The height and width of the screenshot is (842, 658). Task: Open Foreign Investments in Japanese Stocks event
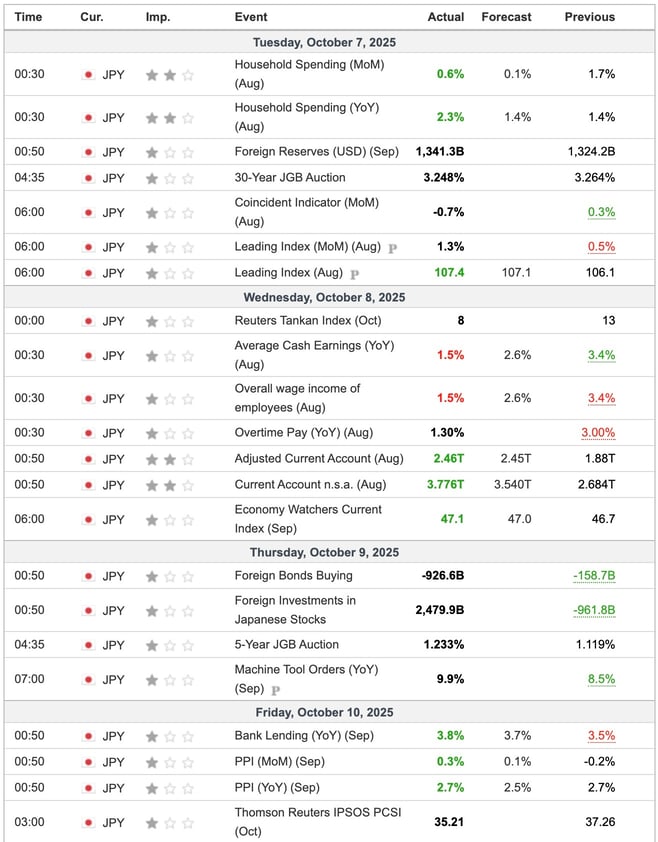click(x=295, y=610)
